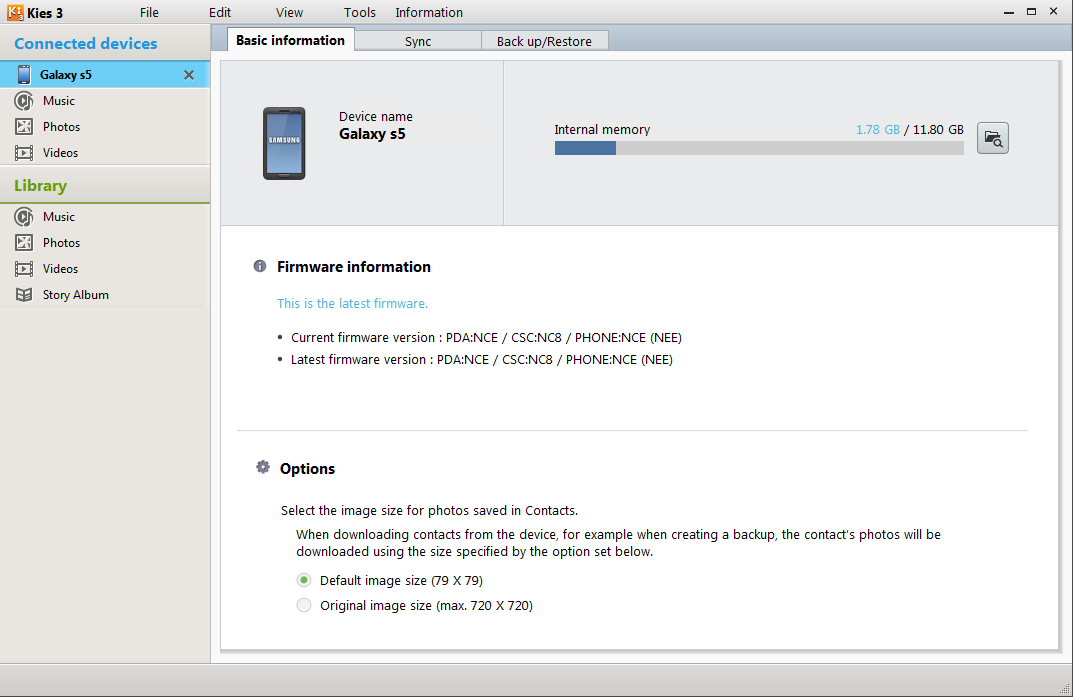1073x697 pixels.
Task: Click the internal memory usage bar
Action: click(x=758, y=147)
